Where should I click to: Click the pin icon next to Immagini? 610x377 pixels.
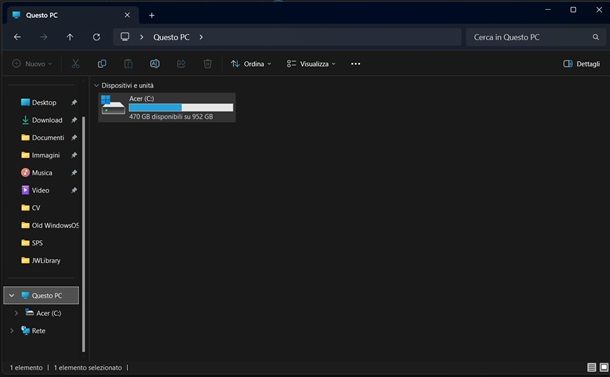pos(74,155)
